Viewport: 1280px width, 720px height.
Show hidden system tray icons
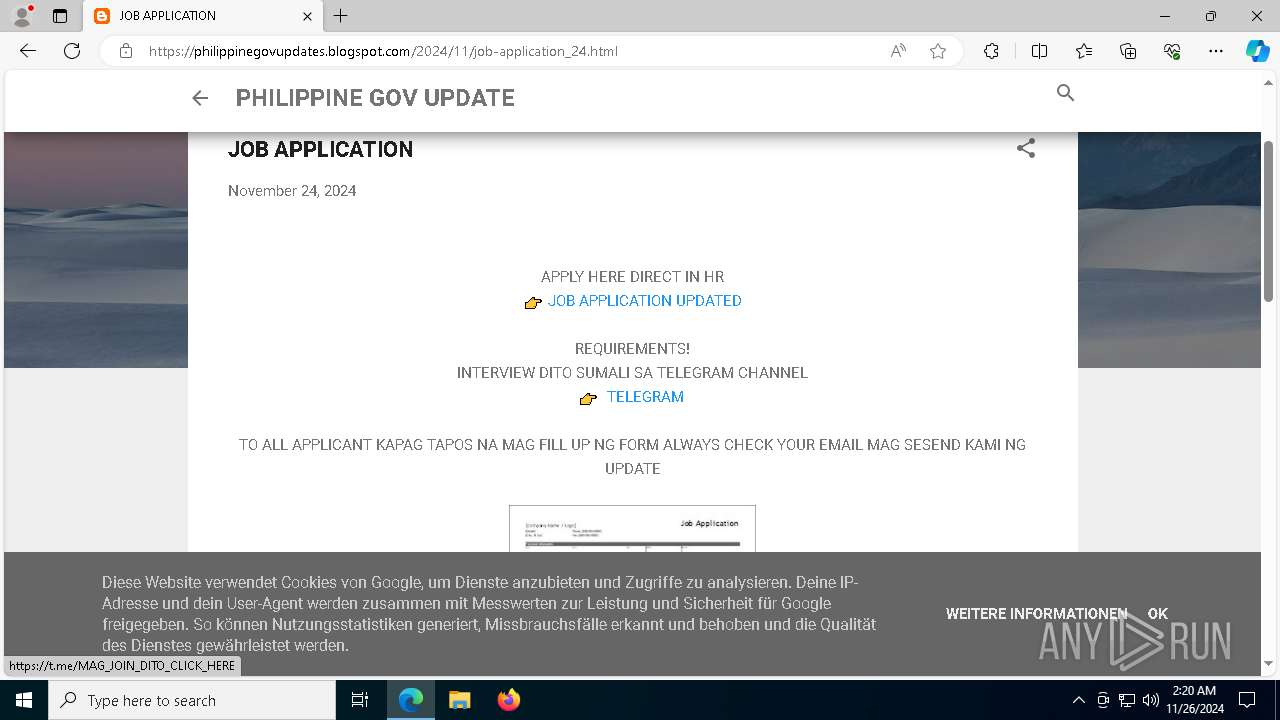(1078, 700)
